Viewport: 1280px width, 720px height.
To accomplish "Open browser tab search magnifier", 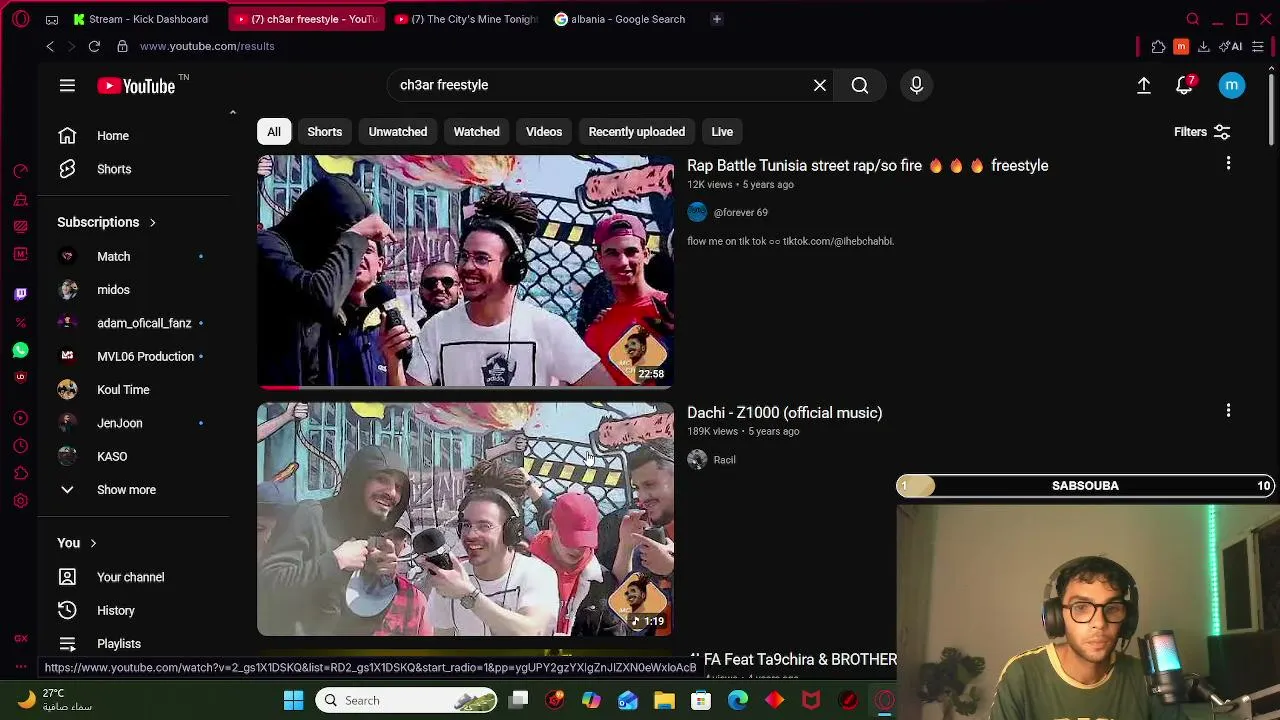I will click(x=1193, y=19).
